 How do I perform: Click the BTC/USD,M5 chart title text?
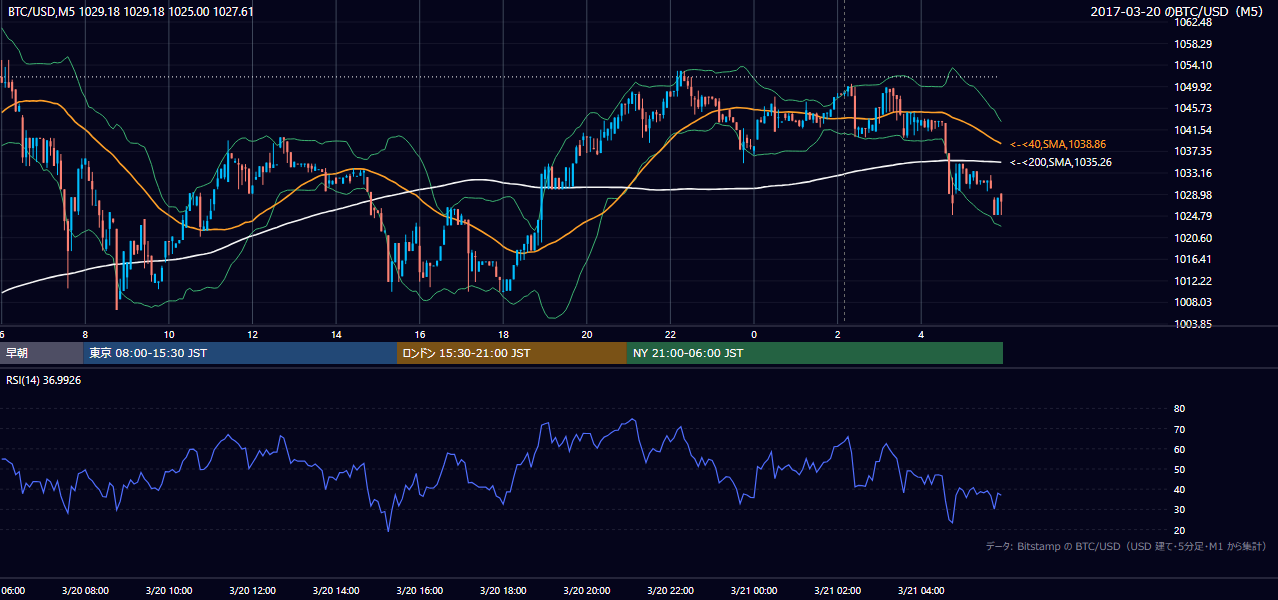[x=130, y=12]
